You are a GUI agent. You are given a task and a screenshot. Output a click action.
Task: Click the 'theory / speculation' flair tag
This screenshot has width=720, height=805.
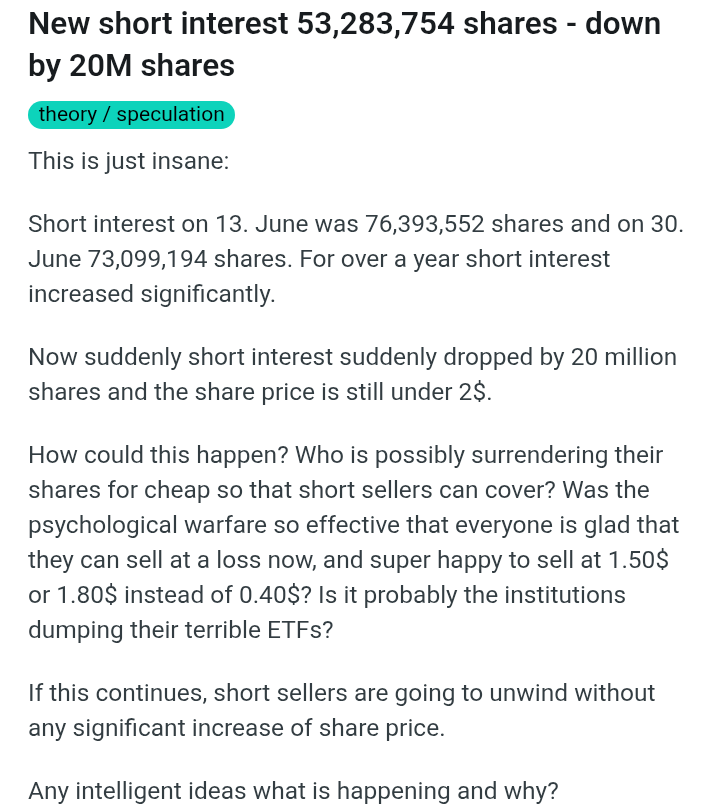pyautogui.click(x=131, y=114)
